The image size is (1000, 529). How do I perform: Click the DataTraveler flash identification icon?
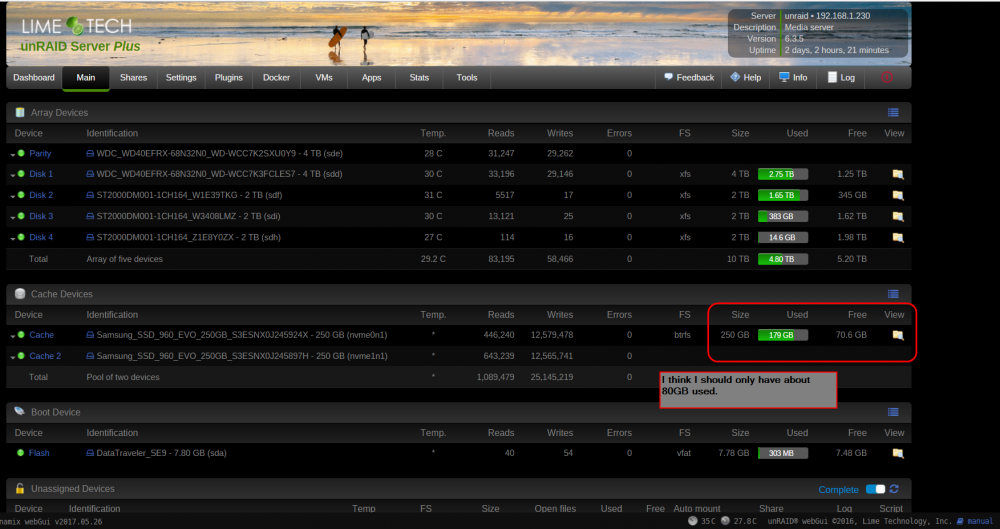[90, 452]
